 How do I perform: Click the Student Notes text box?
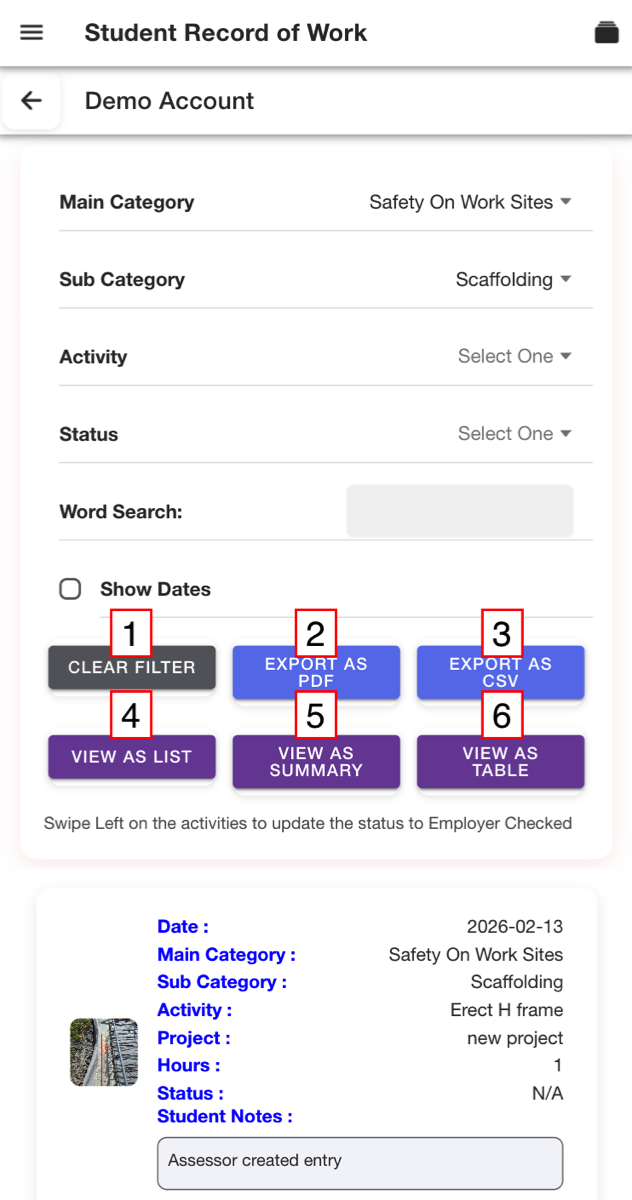(x=360, y=1162)
